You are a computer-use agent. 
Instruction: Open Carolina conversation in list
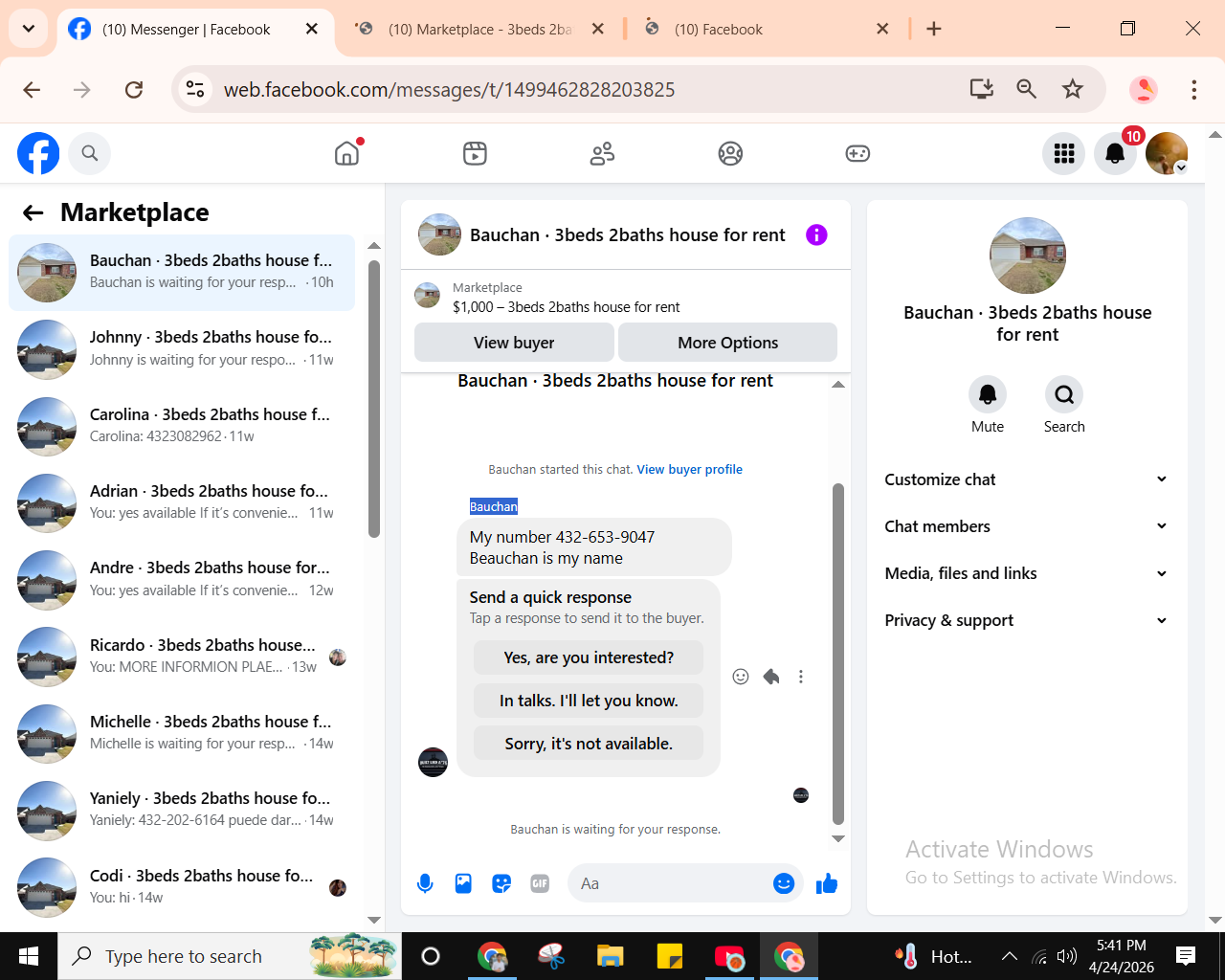pyautogui.click(x=182, y=426)
